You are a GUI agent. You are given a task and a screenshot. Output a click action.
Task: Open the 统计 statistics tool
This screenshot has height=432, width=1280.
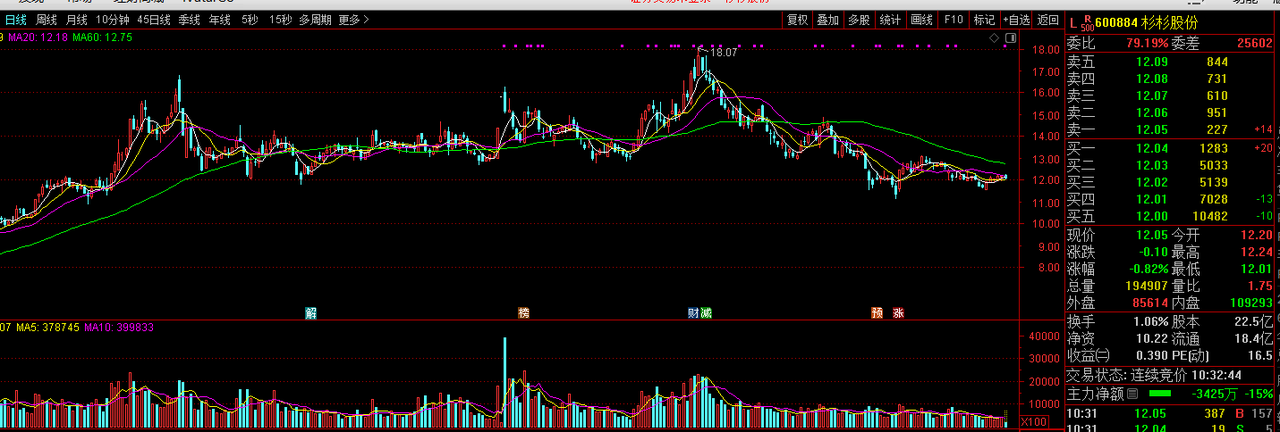890,19
